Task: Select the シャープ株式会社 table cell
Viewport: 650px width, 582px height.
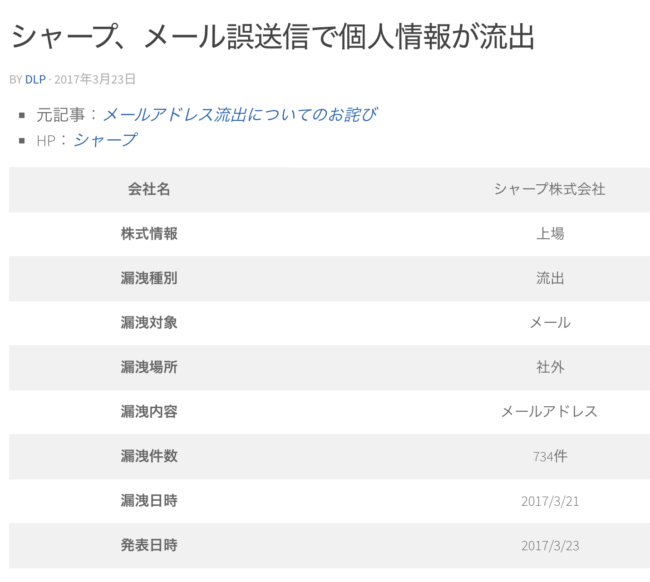Action: (549, 189)
